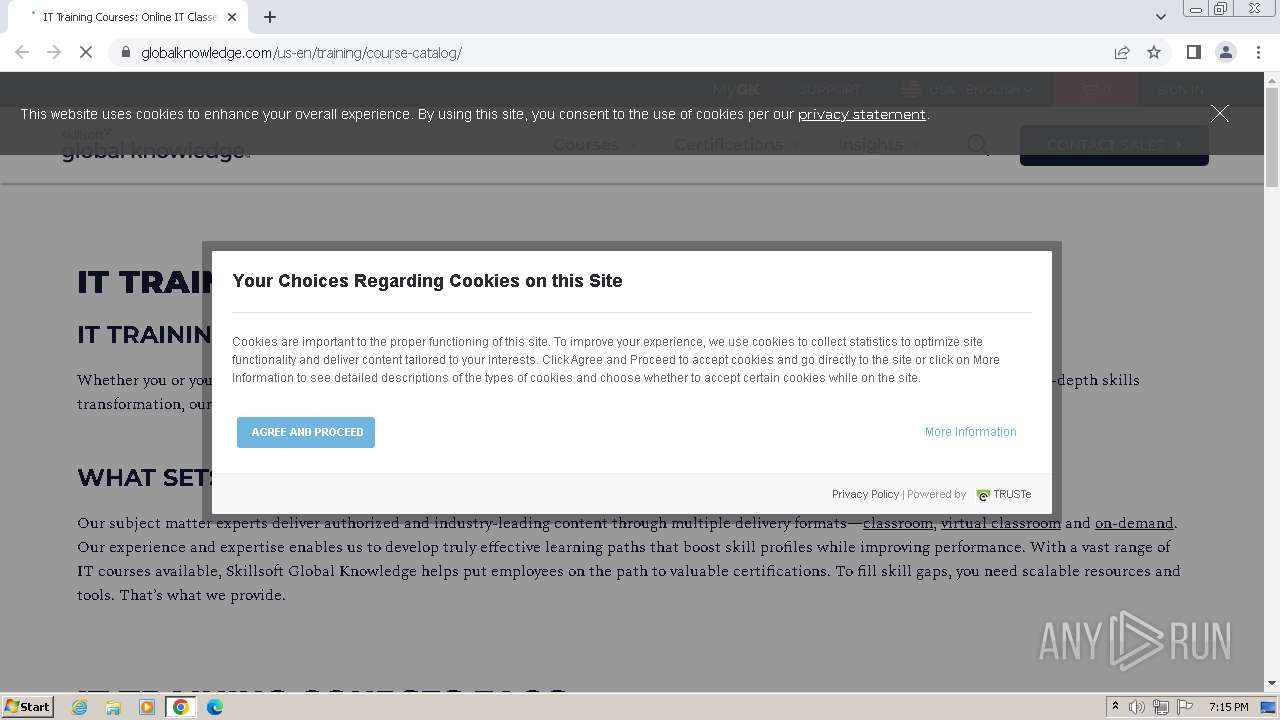Open Action Center flag icon
This screenshot has width=1280, height=720.
tap(1185, 707)
